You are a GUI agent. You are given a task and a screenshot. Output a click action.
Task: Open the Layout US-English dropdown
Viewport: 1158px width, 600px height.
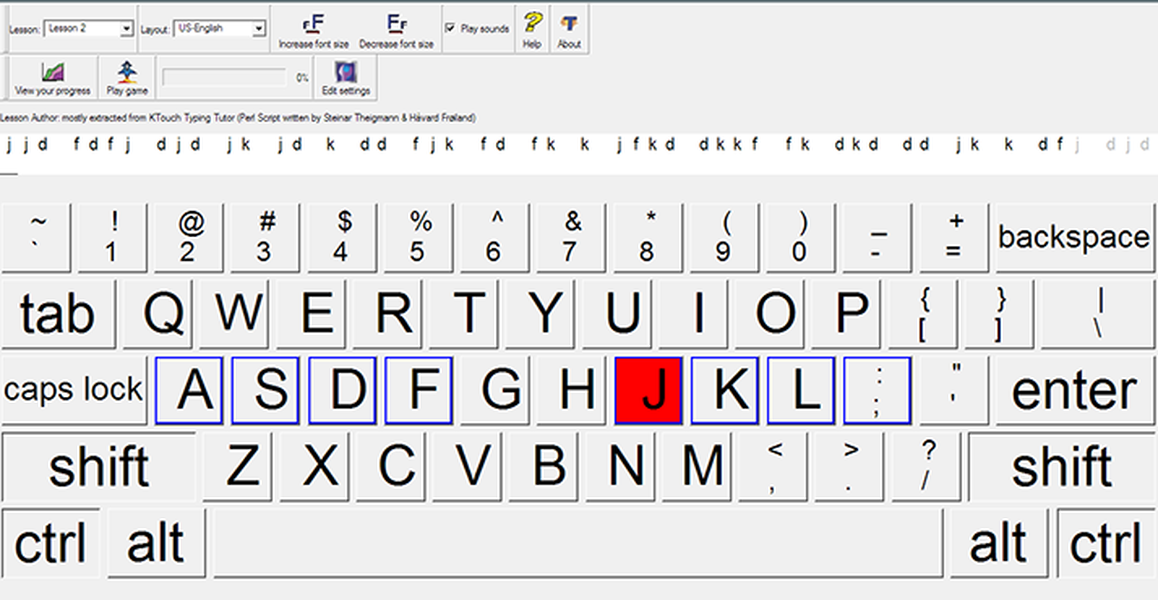[x=220, y=29]
